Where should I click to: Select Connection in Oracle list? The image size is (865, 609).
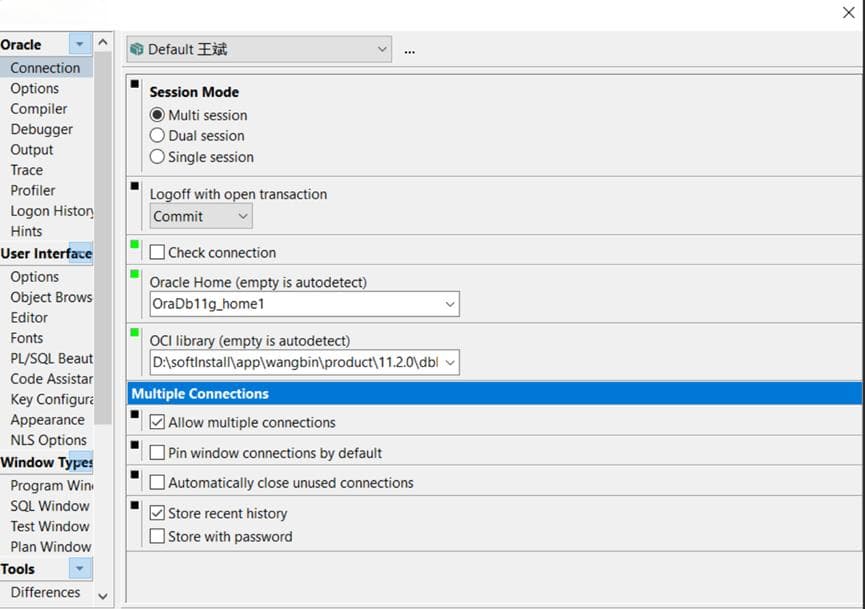(x=46, y=68)
